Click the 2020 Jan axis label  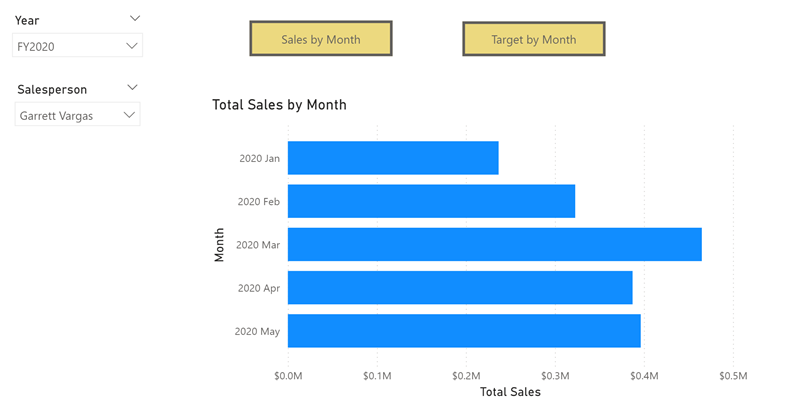259,159
